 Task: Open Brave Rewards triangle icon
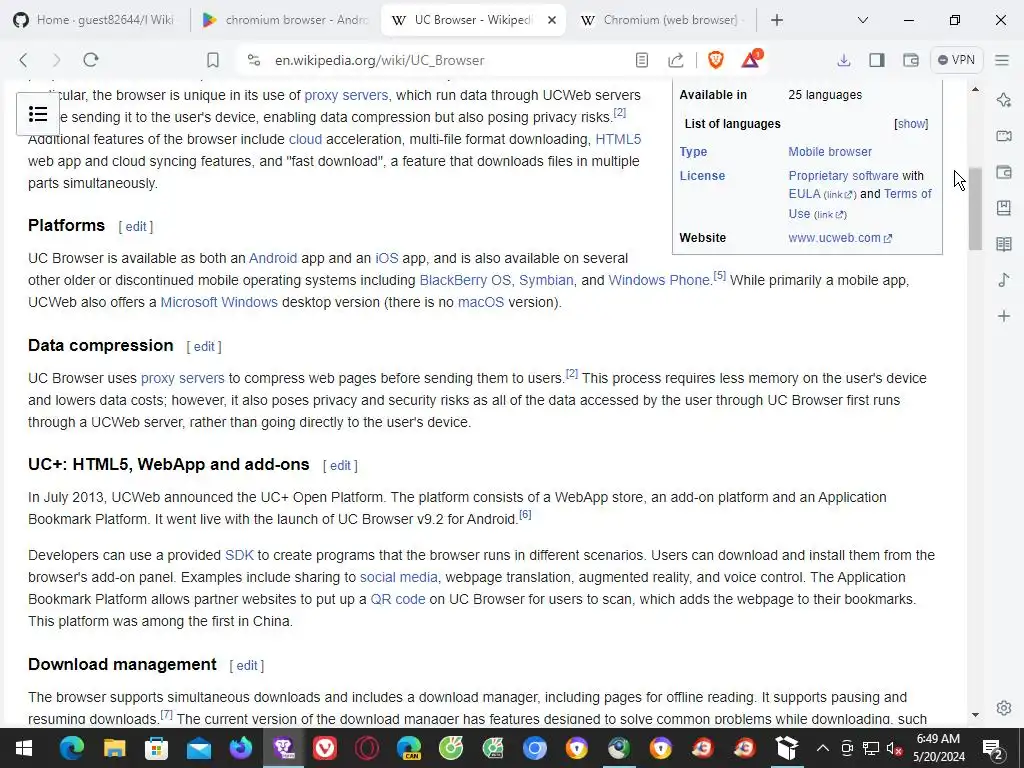click(x=751, y=59)
